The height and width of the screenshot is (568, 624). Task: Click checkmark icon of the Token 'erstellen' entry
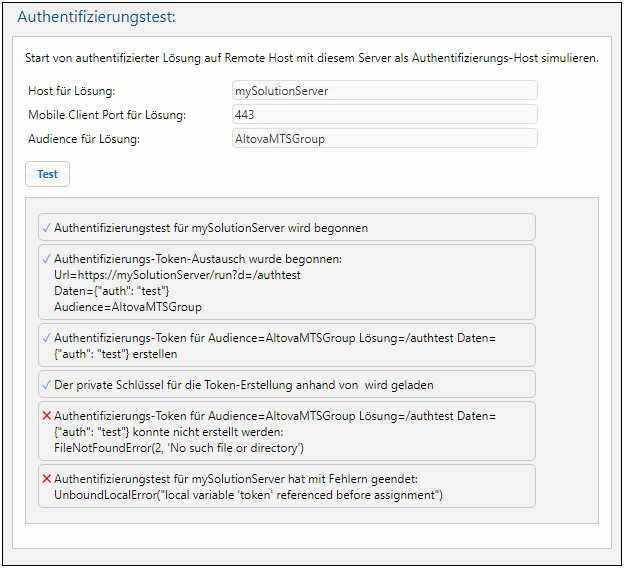47,338
